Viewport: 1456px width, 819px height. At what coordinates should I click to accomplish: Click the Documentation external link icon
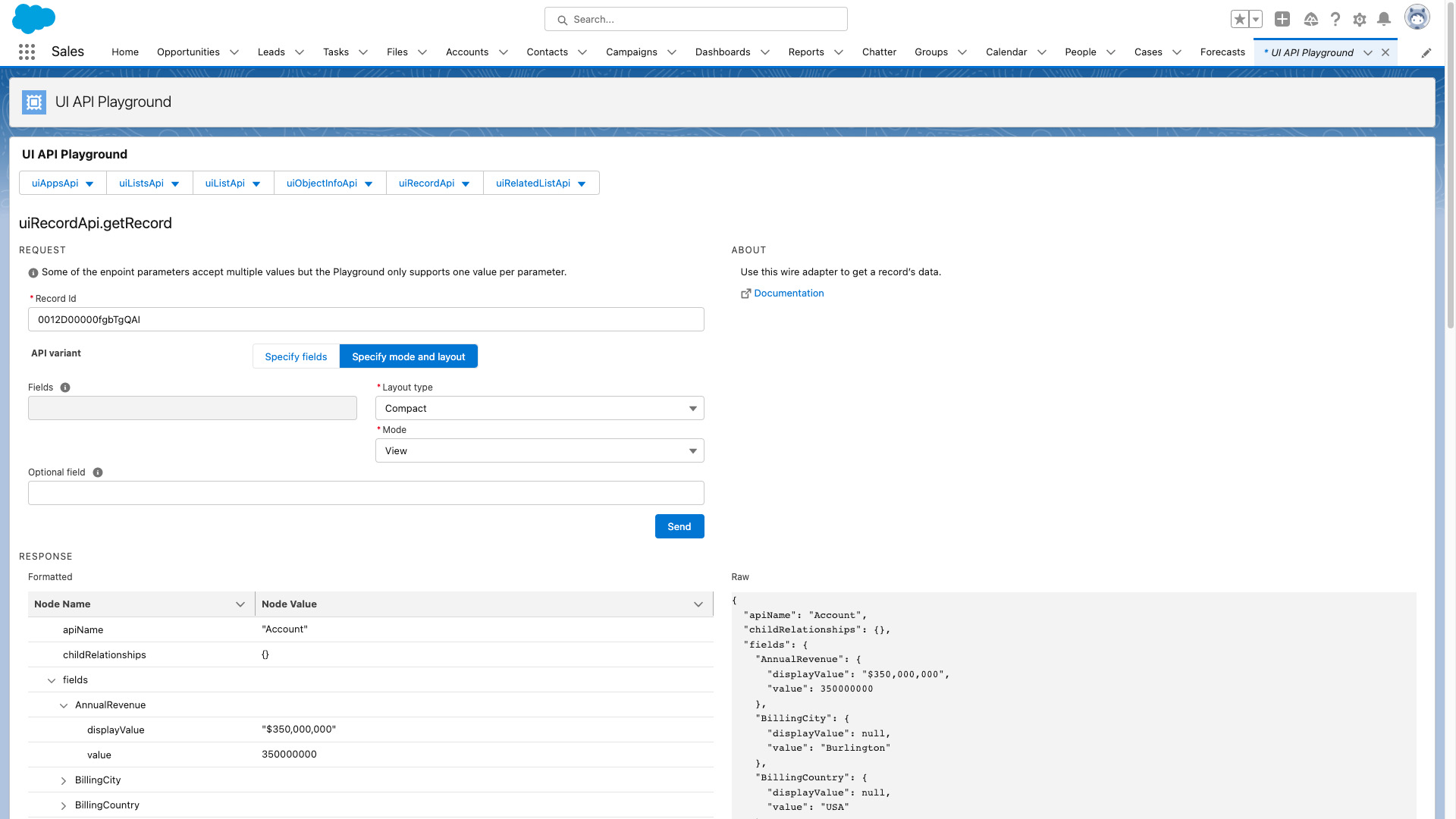[745, 293]
